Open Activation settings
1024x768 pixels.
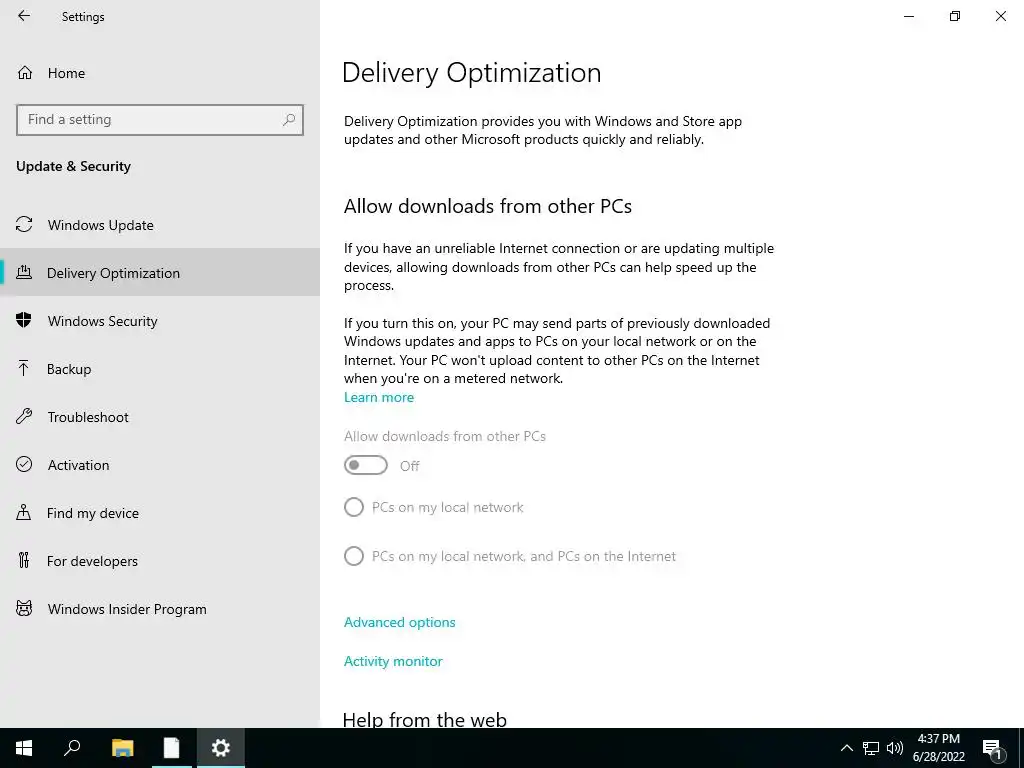click(x=160, y=464)
